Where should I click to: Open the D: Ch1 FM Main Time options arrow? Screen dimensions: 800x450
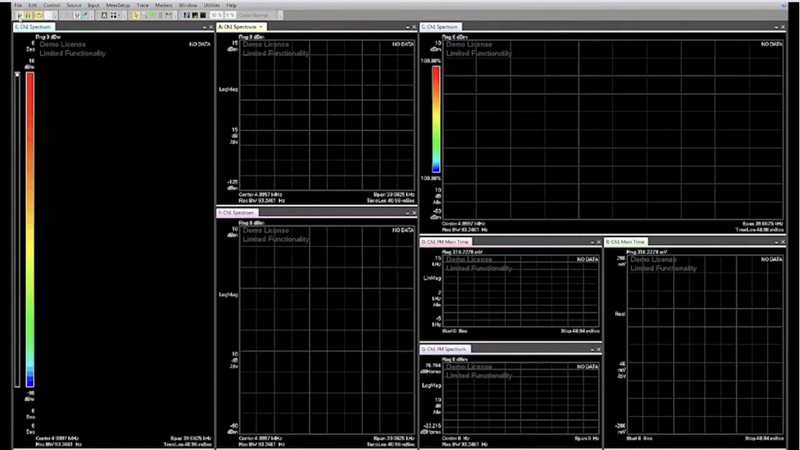tap(592, 242)
